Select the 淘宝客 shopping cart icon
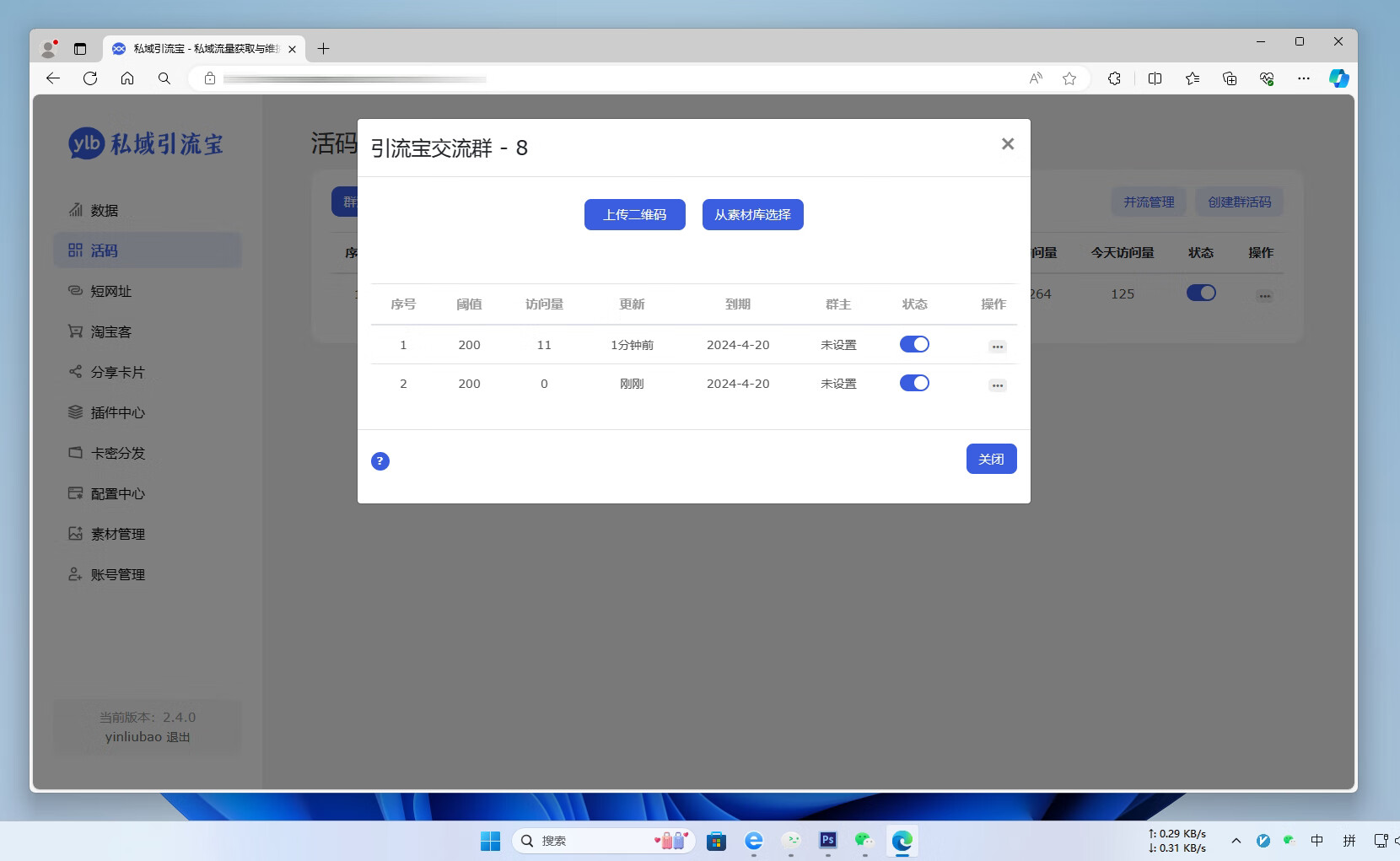This screenshot has height=861, width=1400. click(76, 331)
